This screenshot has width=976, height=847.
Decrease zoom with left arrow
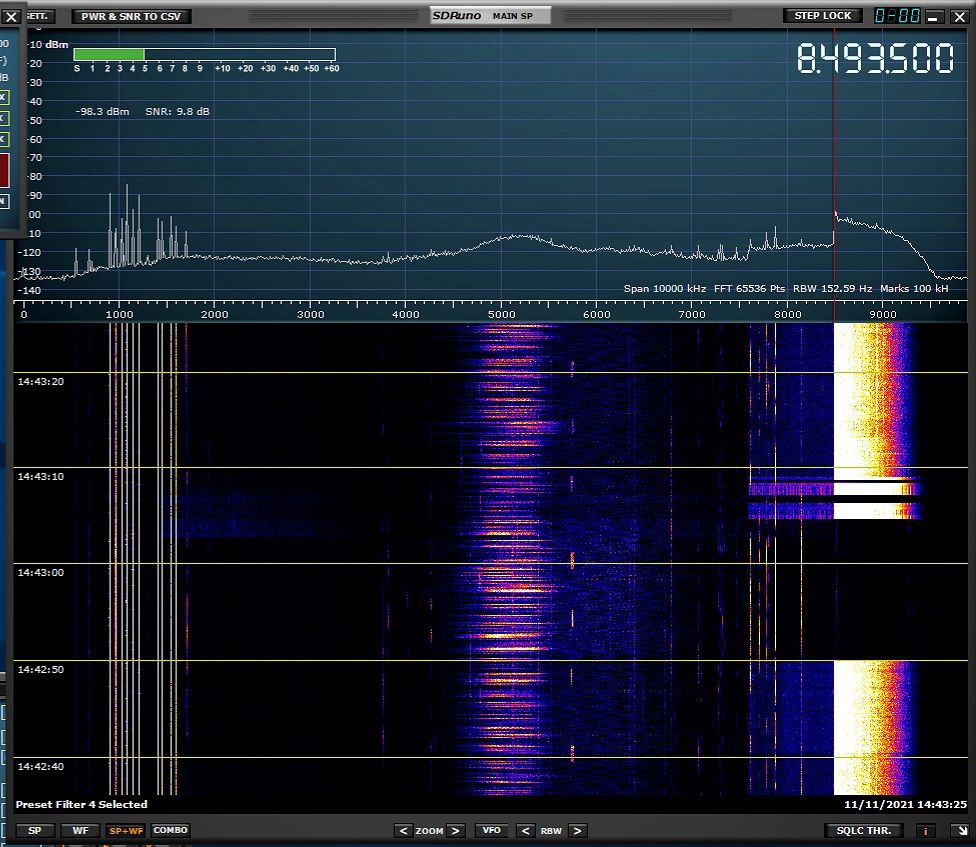pos(403,830)
